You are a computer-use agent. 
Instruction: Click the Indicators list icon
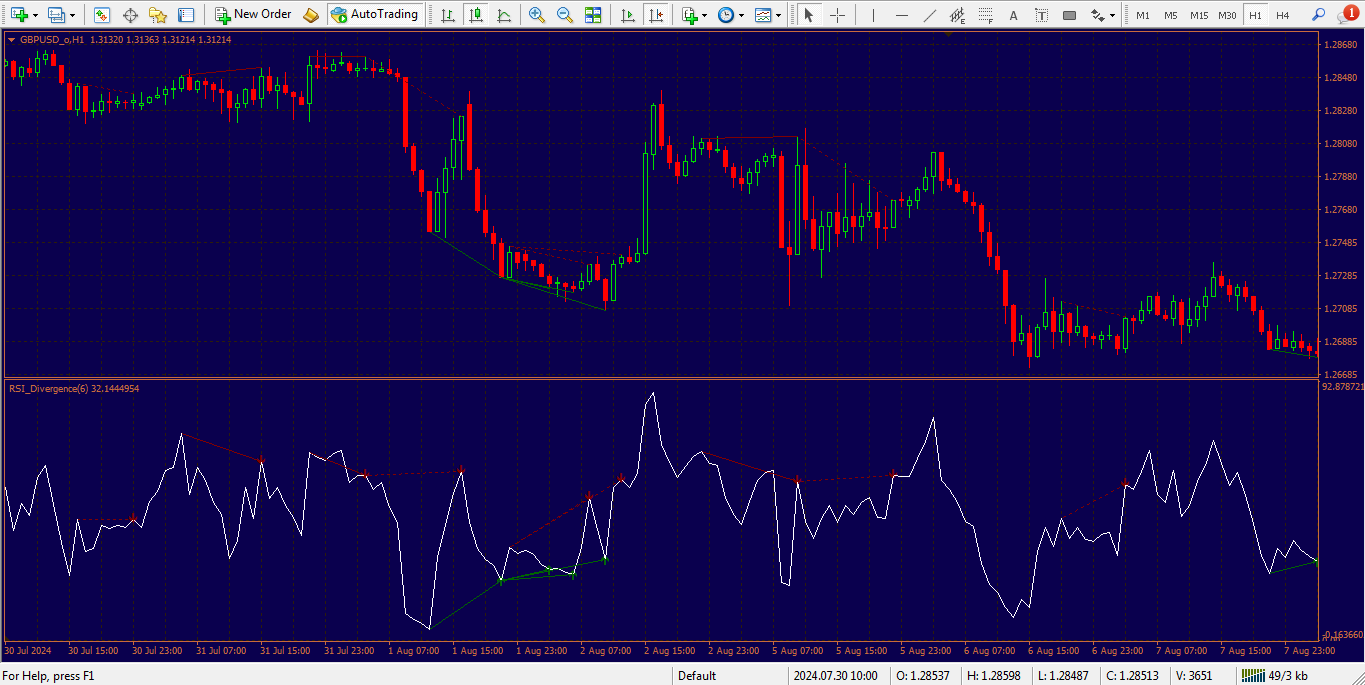coord(689,14)
